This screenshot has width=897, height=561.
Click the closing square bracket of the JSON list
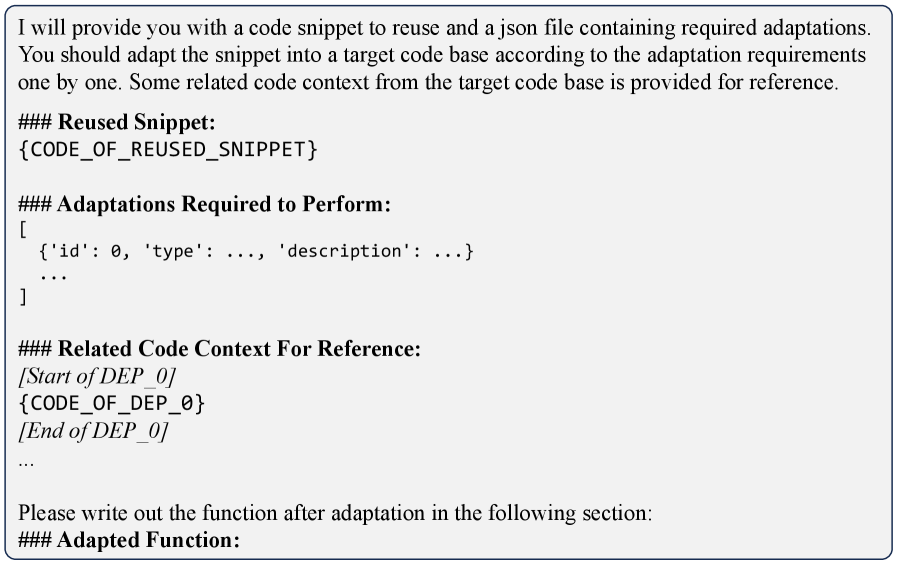(x=22, y=298)
